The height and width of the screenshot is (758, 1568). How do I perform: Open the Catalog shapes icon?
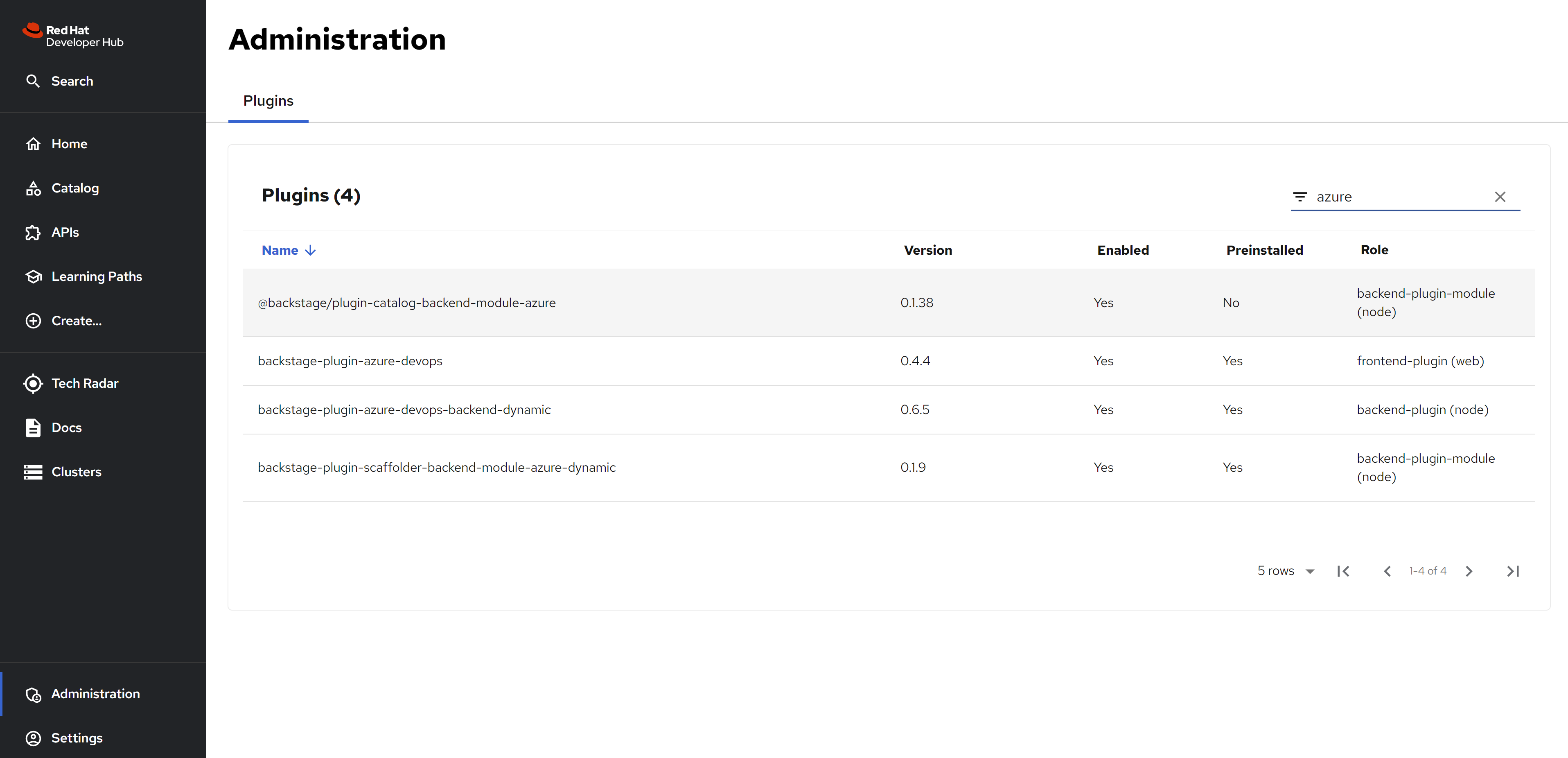[x=33, y=188]
